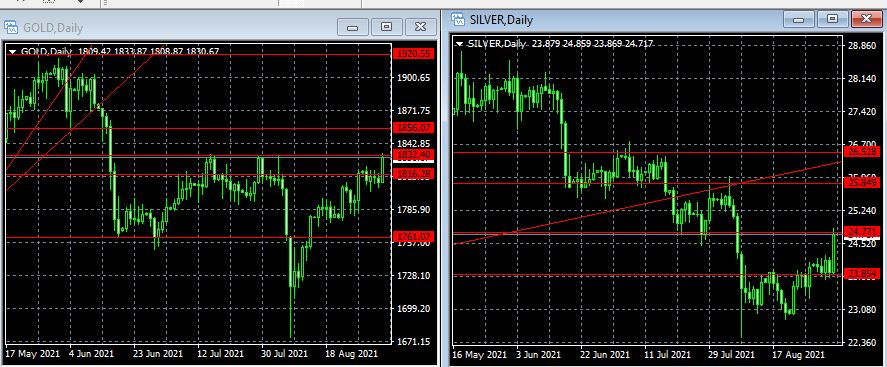The height and width of the screenshot is (367, 887).
Task: Select the 1856.07 horizontal line label
Action: point(413,128)
